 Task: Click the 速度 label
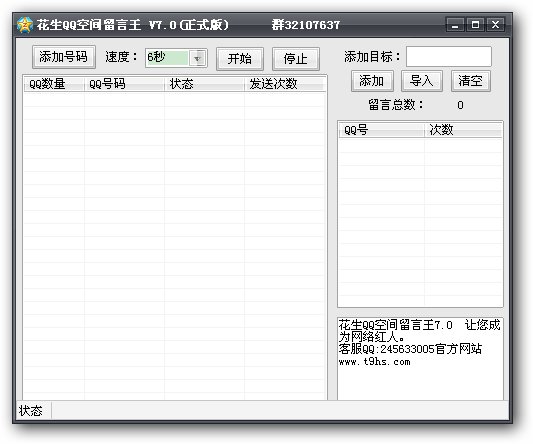click(121, 57)
